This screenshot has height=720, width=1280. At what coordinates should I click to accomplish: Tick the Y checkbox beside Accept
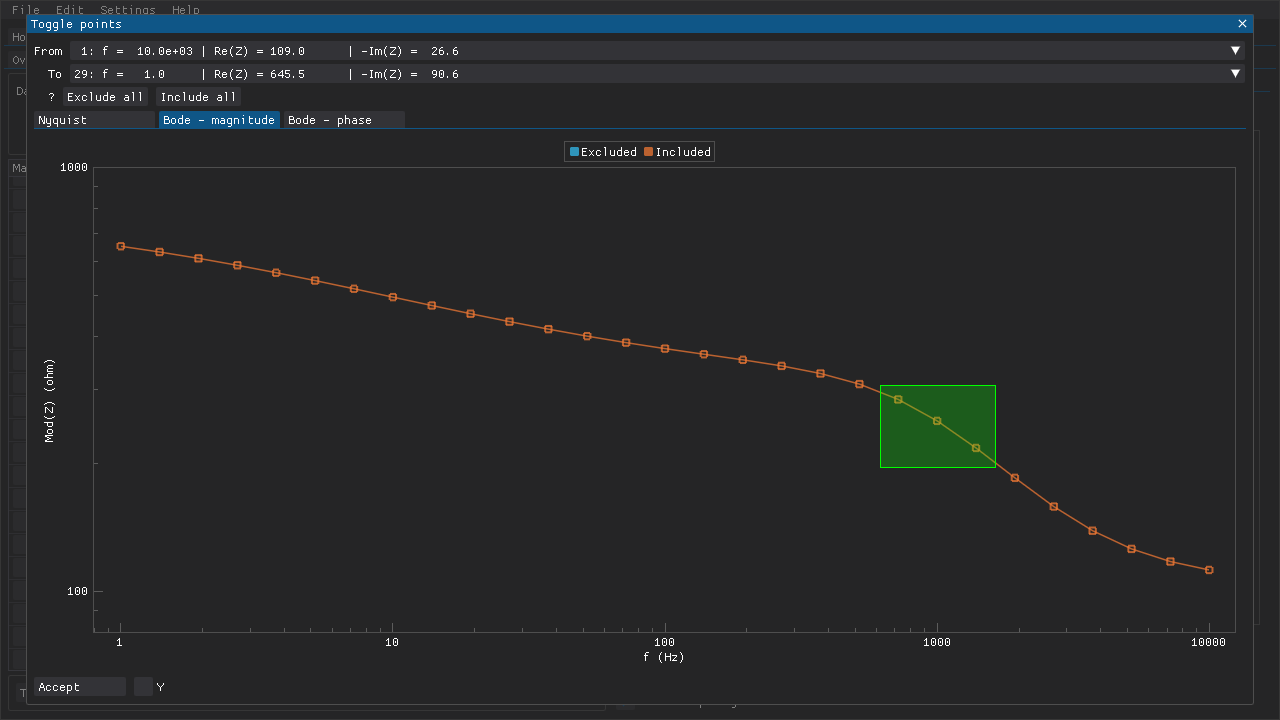pos(143,687)
